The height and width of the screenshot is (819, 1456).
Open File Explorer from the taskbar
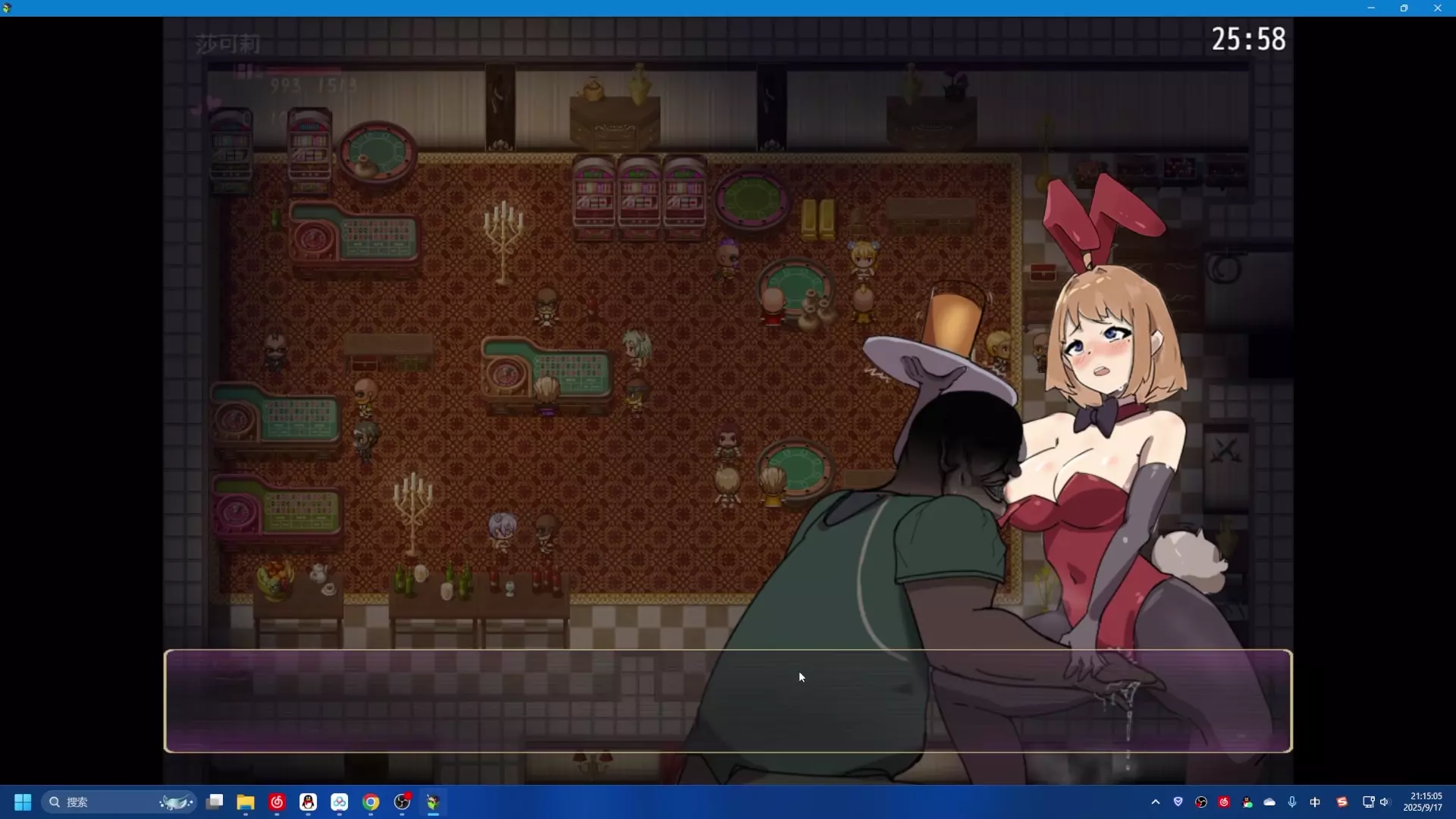click(x=246, y=802)
